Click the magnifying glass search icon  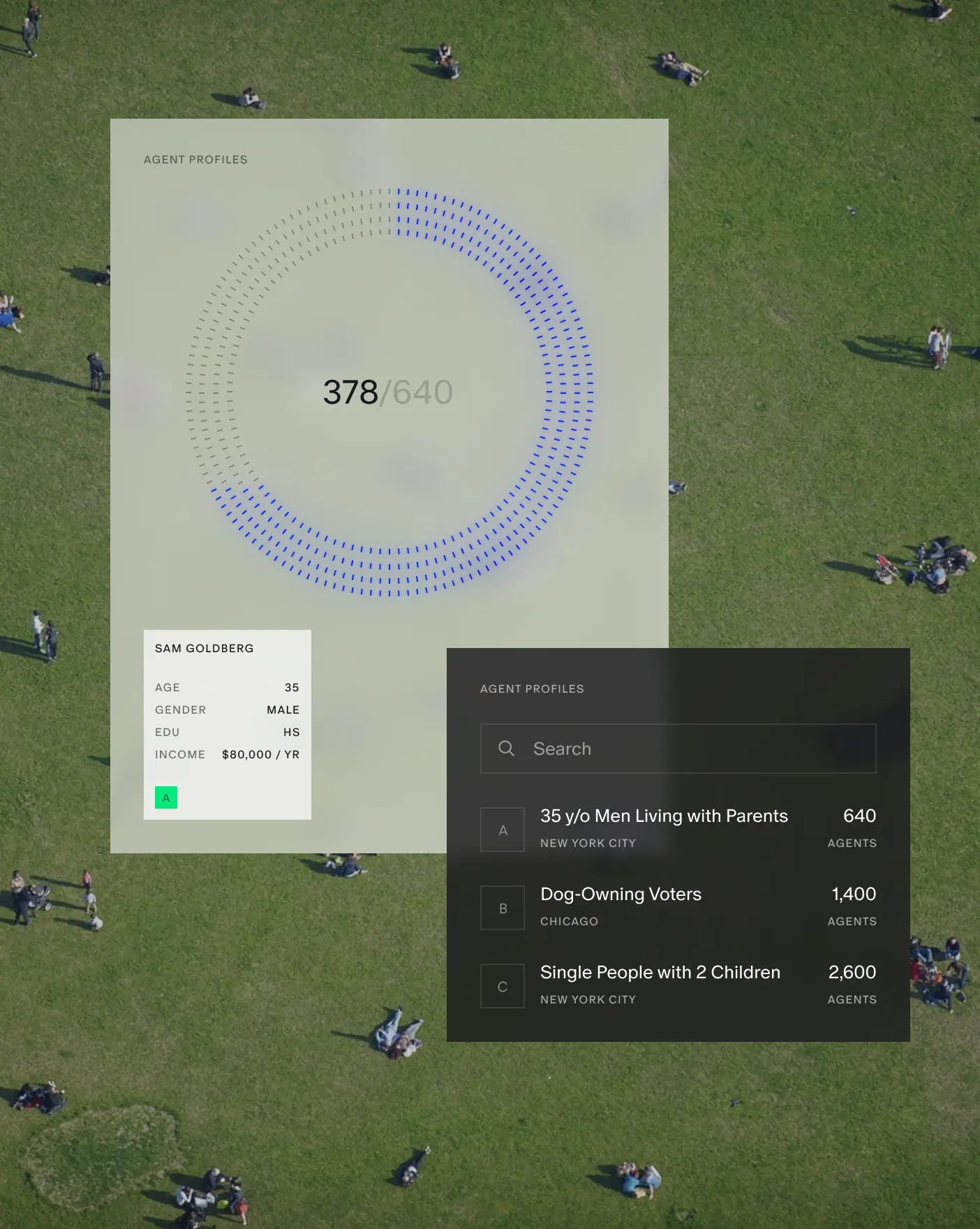tap(506, 749)
